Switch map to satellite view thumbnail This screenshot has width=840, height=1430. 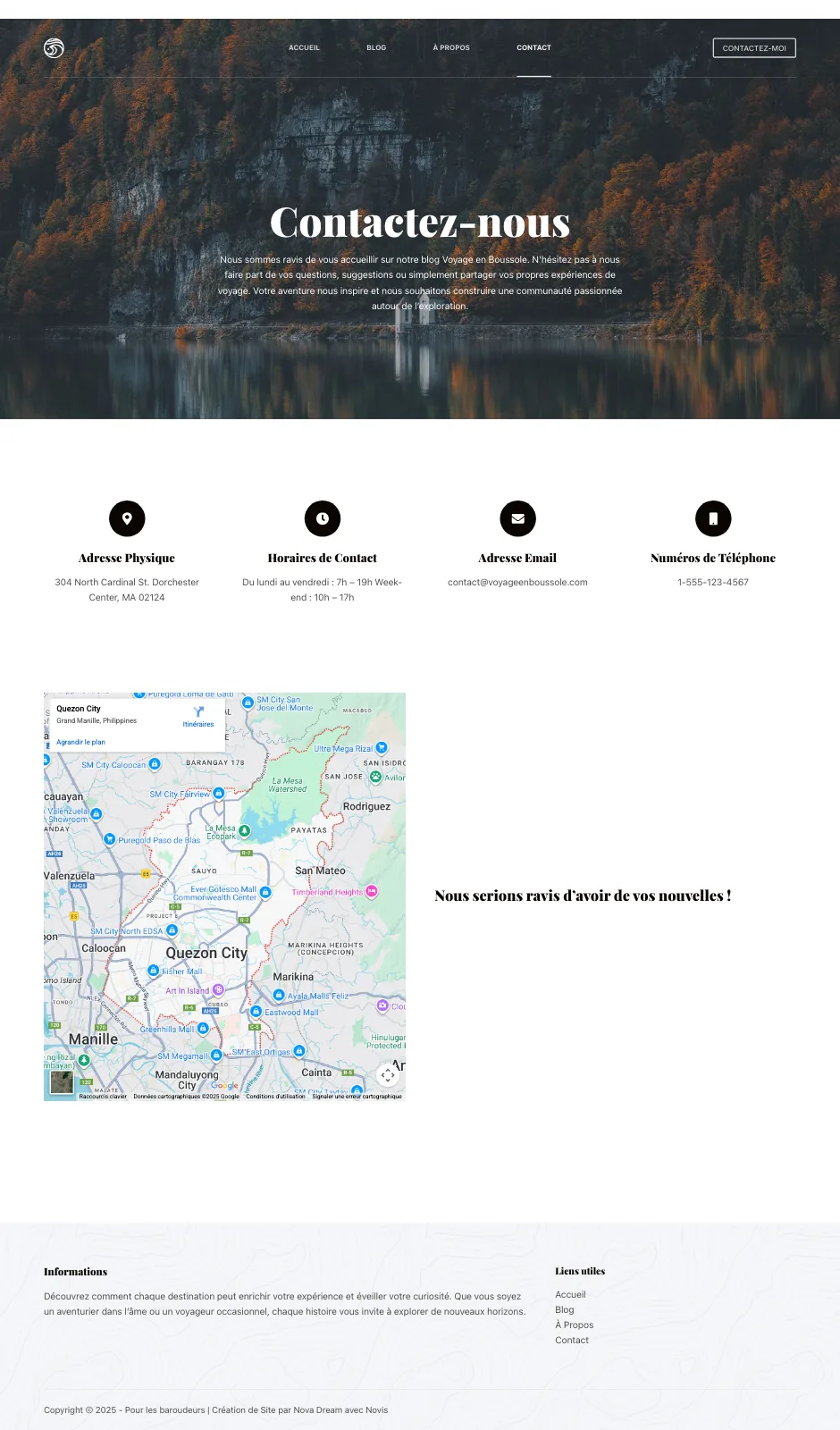[x=62, y=1081]
